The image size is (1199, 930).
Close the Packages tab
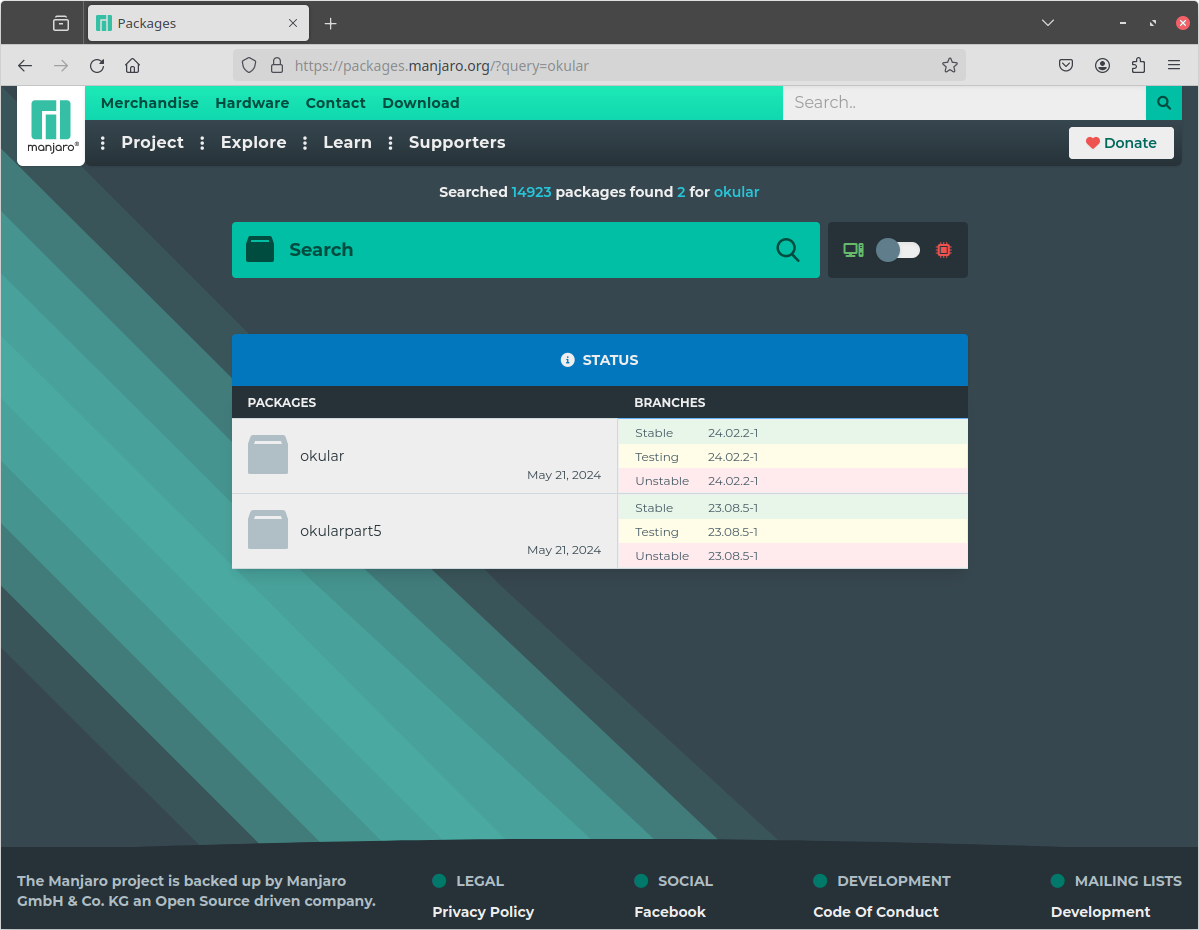tap(293, 24)
